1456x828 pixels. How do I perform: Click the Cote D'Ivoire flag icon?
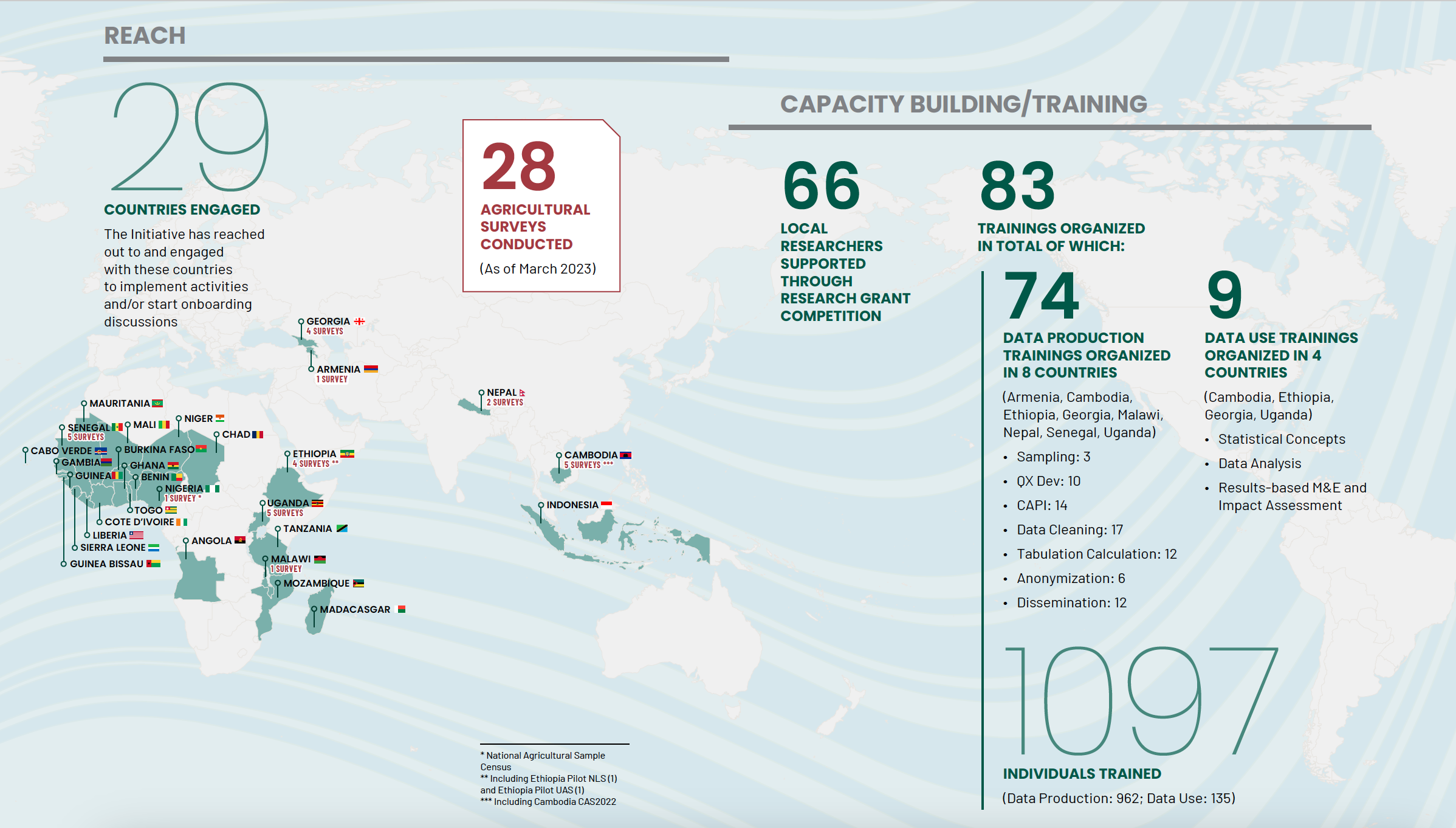182,522
